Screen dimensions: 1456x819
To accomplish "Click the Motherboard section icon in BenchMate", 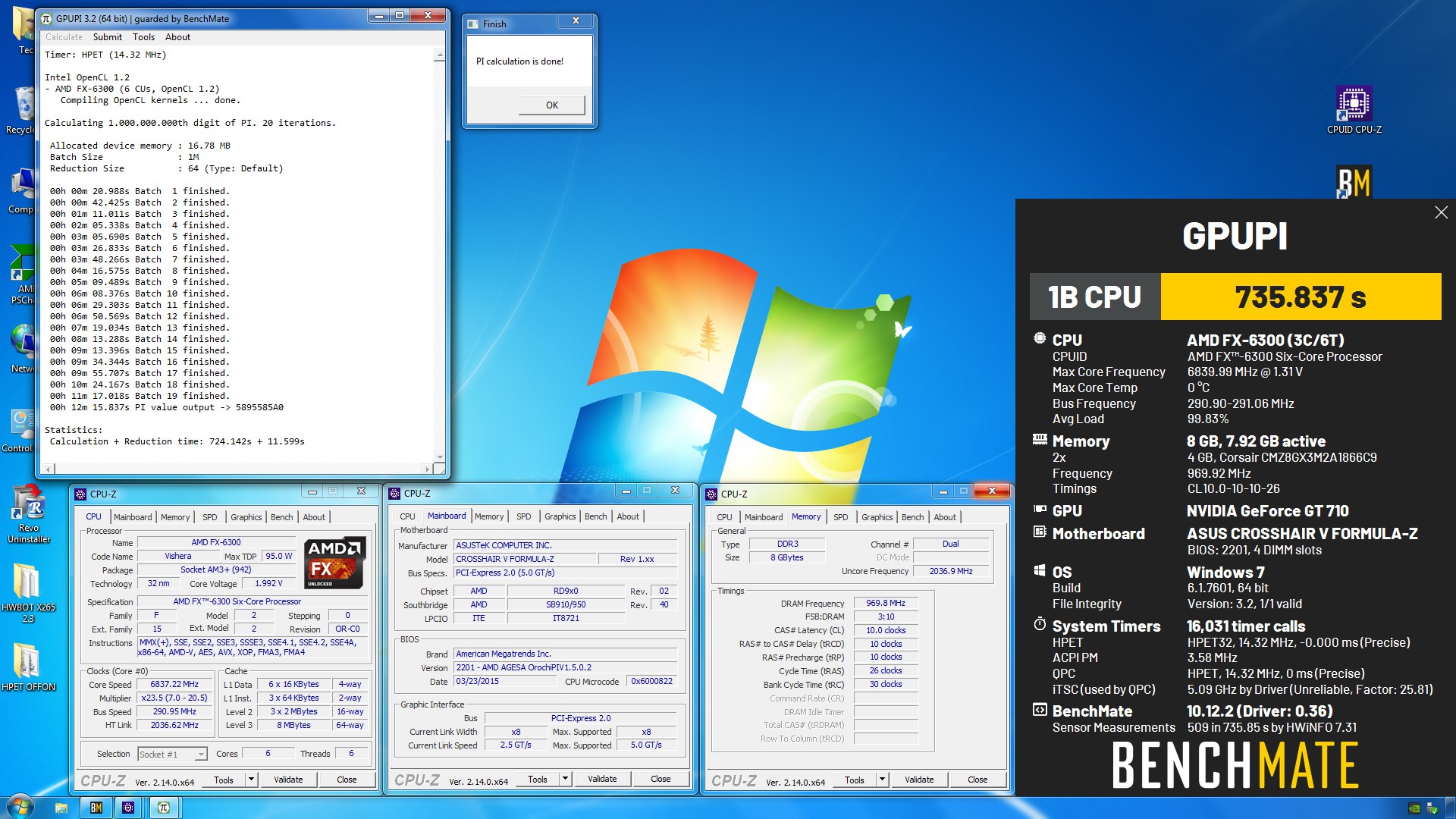I will (x=1040, y=532).
